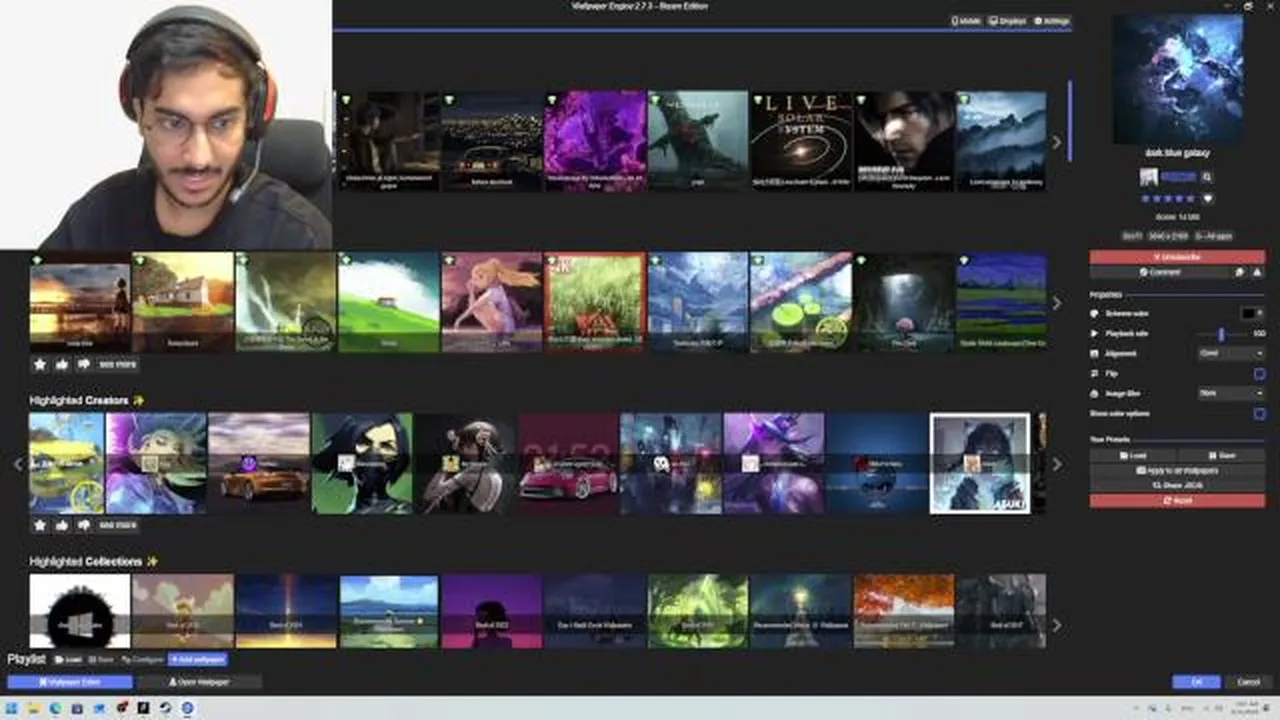Select the highlighted white-bordered creator thumbnail
Viewport: 1280px width, 720px height.
(980, 464)
